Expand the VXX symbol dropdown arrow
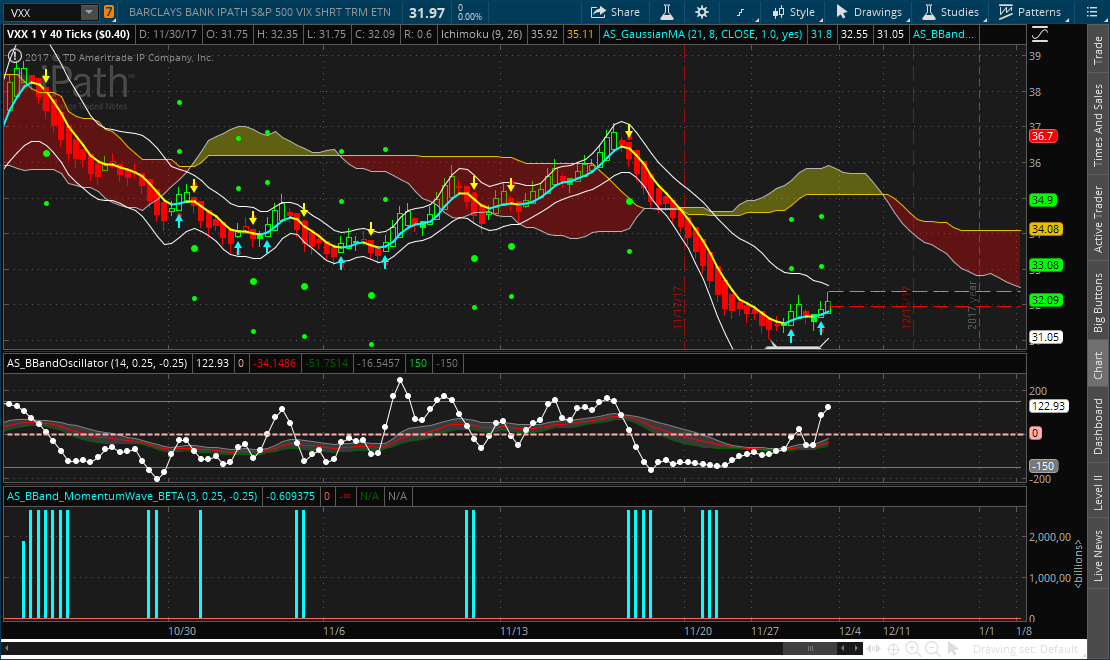This screenshot has height=660, width=1110. [88, 12]
